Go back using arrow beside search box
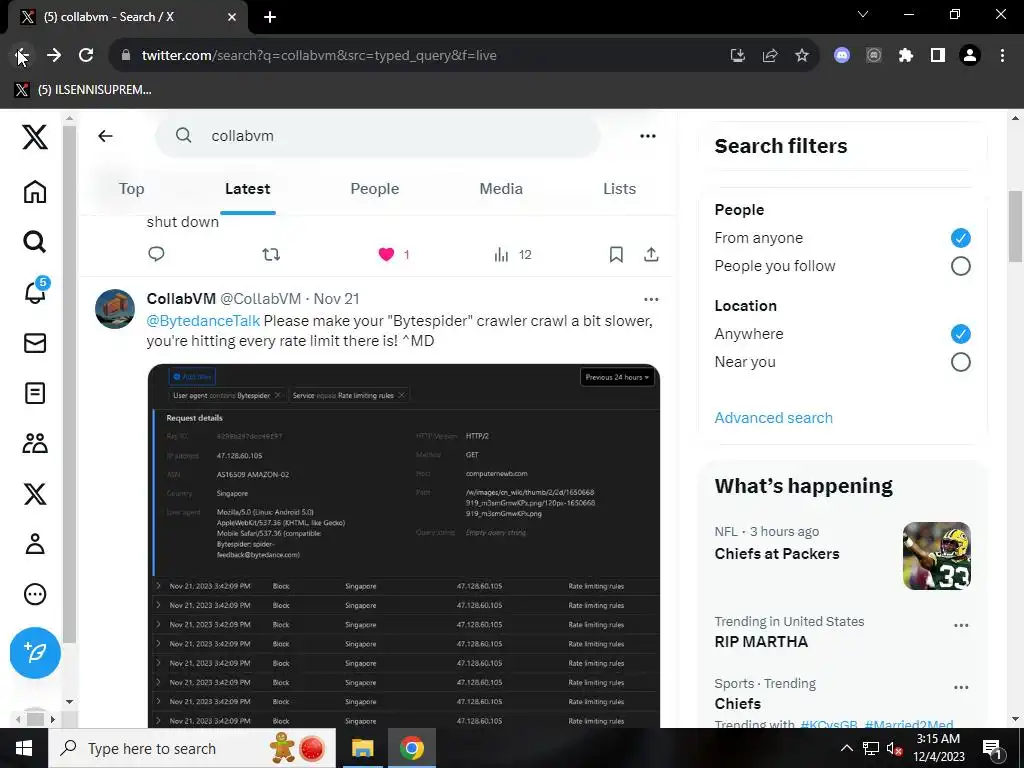The image size is (1024, 768). point(105,136)
